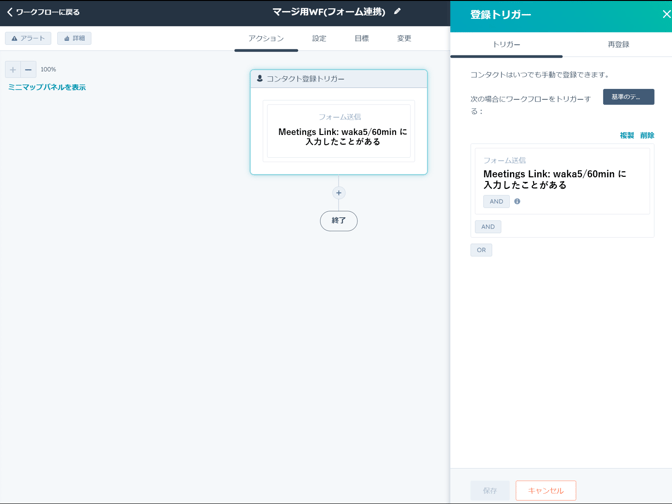Click the zoom in plus button
Image resolution: width=672 pixels, height=504 pixels.
[13, 70]
